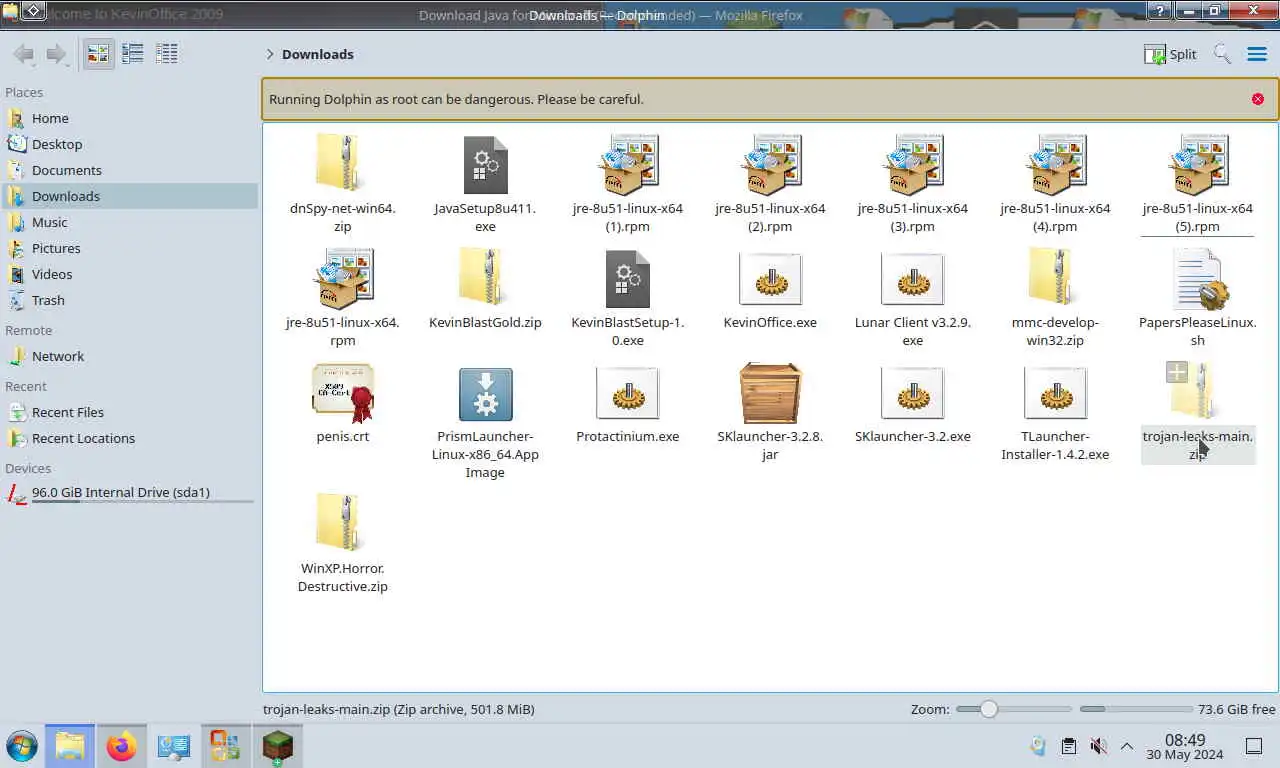1280x768 pixels.
Task: Toggle Split view
Action: click(1170, 54)
